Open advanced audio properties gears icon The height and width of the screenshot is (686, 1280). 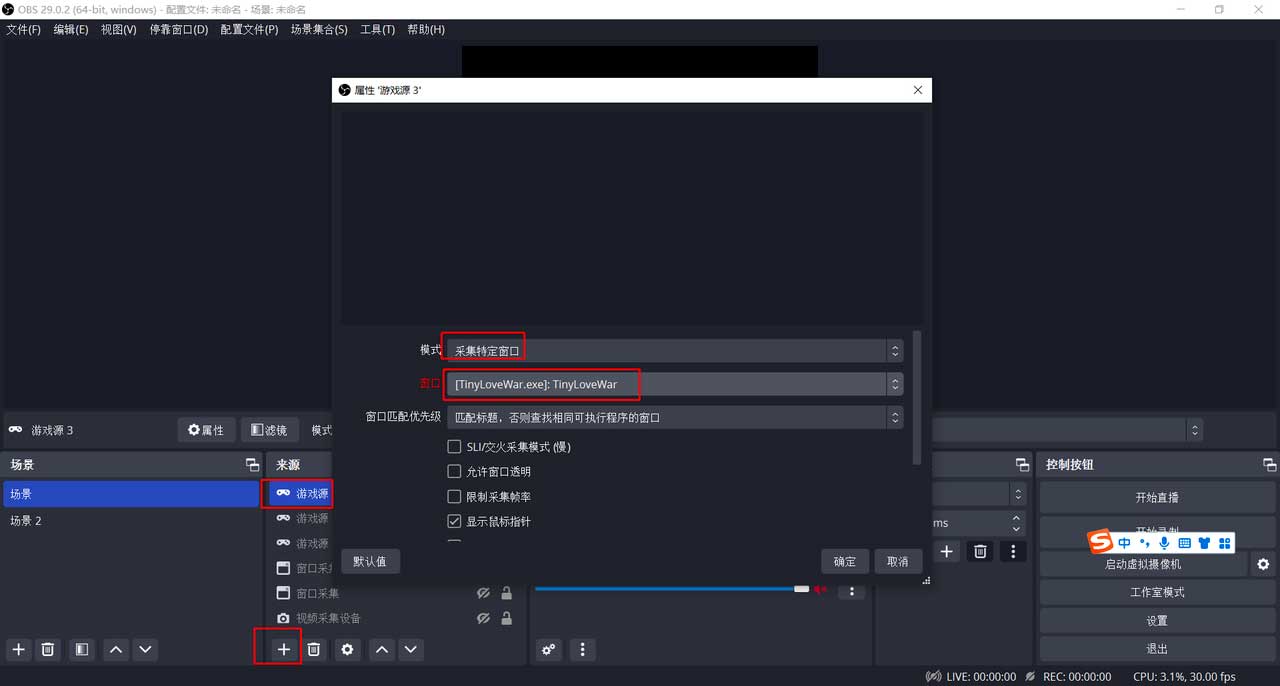tap(549, 649)
